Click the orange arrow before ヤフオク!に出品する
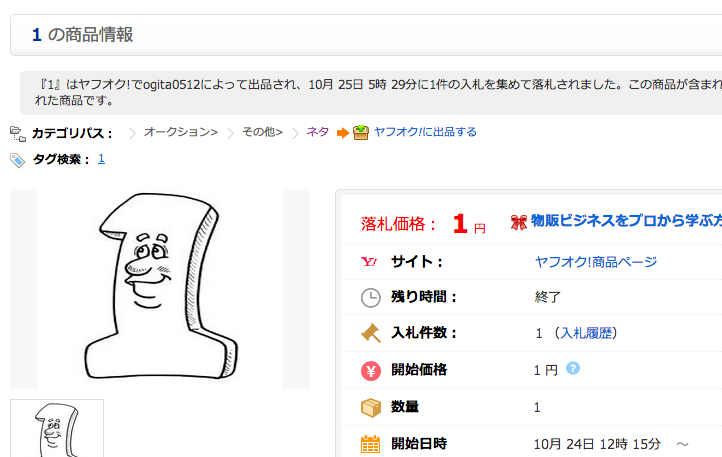 pyautogui.click(x=343, y=133)
